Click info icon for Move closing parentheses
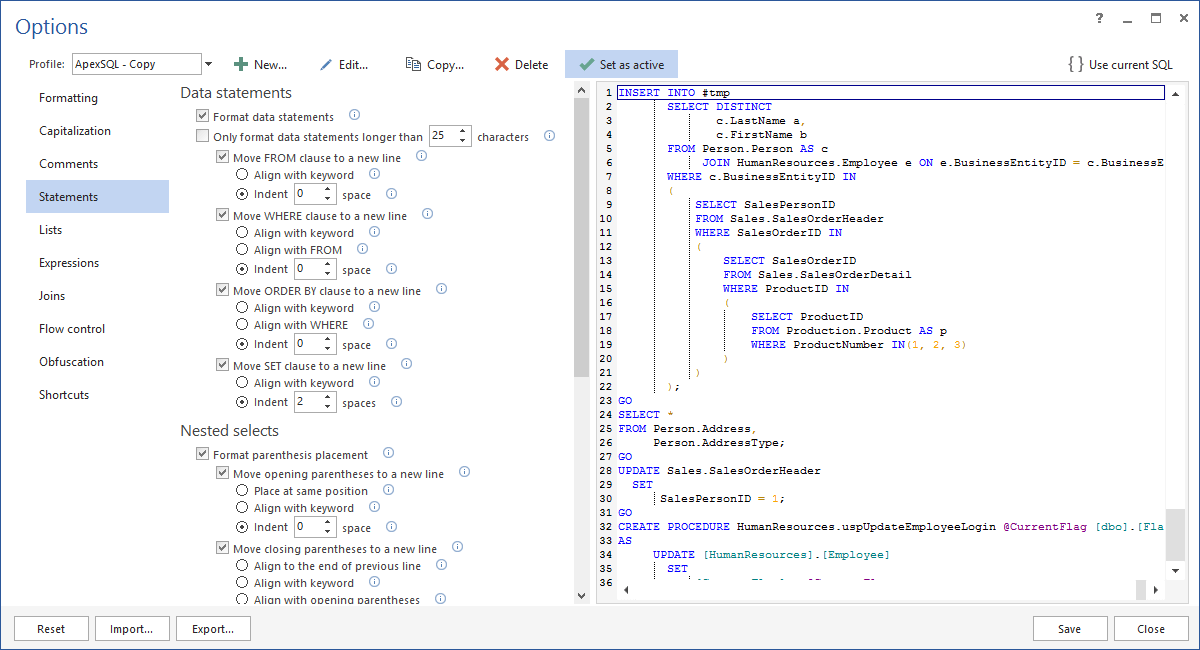The height and width of the screenshot is (650, 1200). 457,548
